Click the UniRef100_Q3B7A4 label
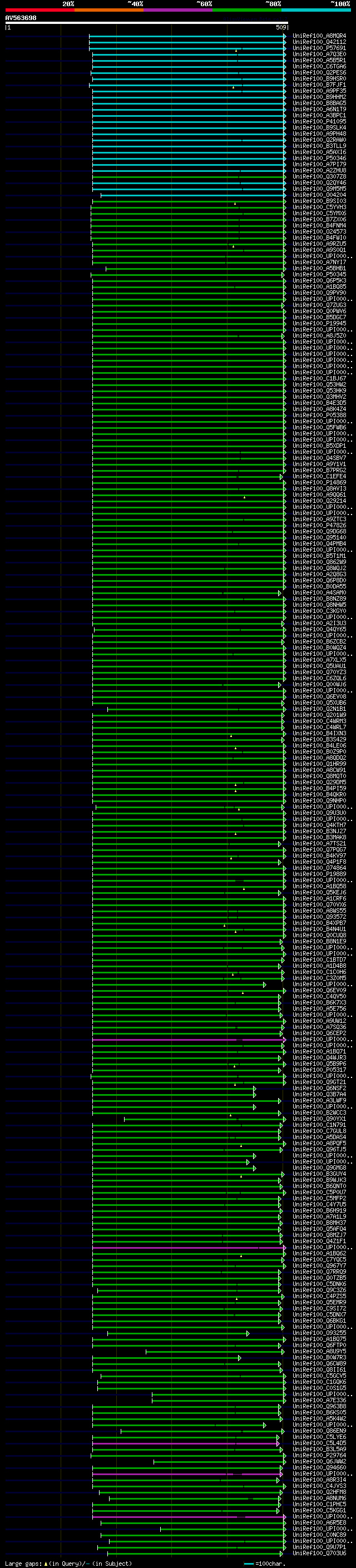 point(319,1095)
